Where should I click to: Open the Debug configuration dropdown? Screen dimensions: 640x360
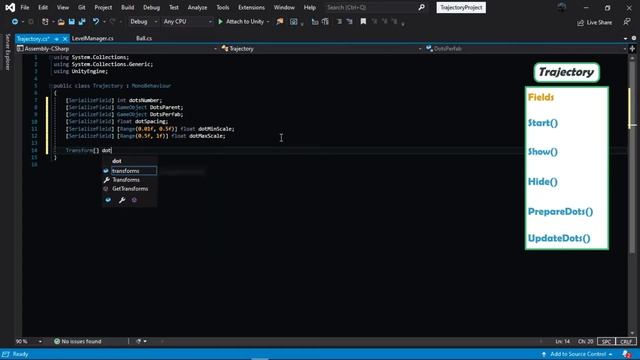143,22
